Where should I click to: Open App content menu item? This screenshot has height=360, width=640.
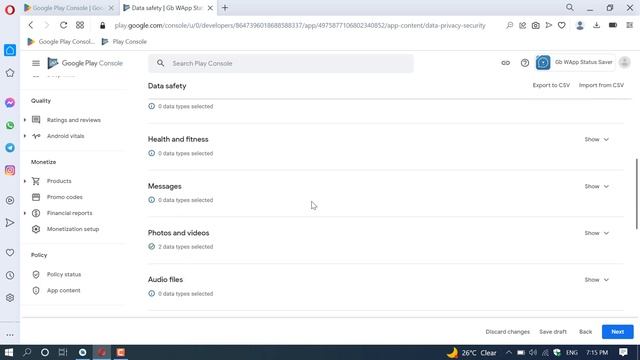point(63,291)
